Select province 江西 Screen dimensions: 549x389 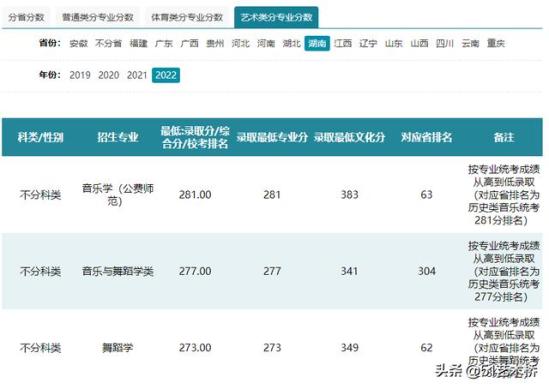343,43
